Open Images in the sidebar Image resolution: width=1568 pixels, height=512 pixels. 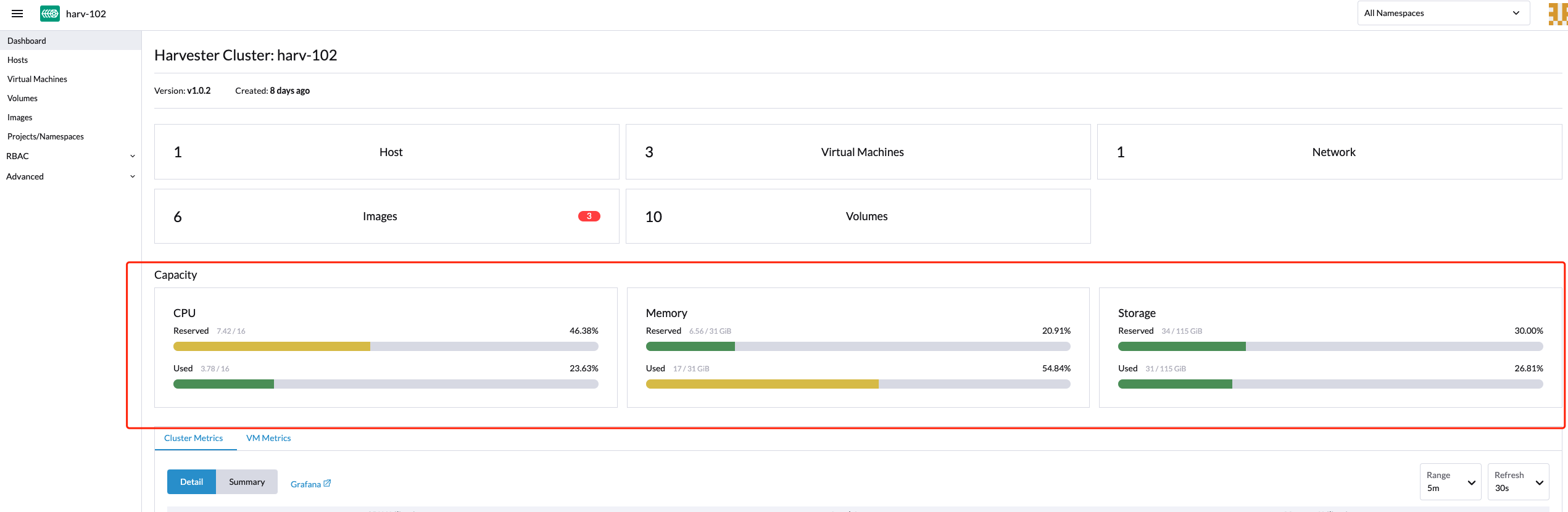(x=70, y=117)
